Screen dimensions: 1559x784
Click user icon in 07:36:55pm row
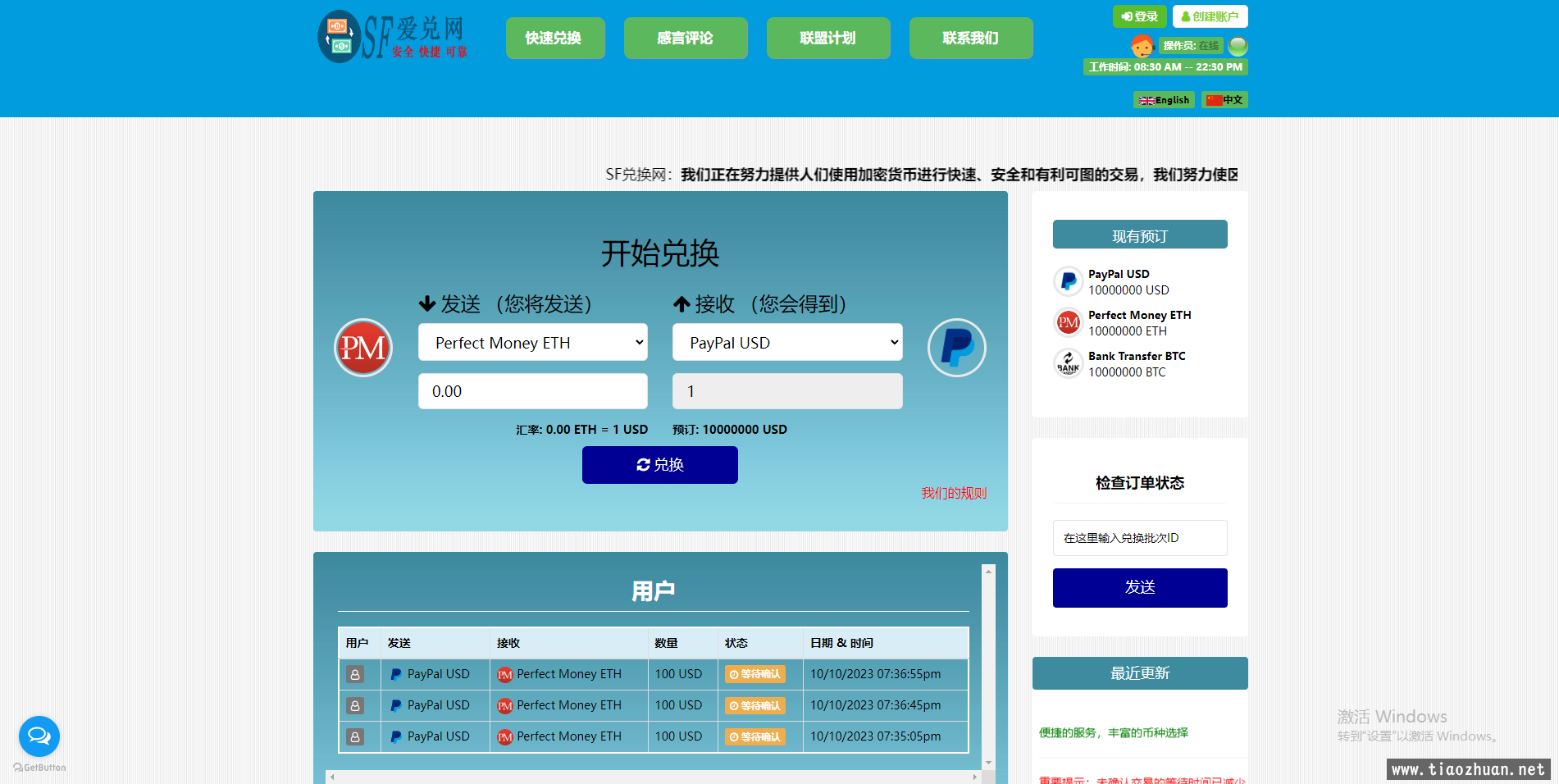(x=355, y=674)
